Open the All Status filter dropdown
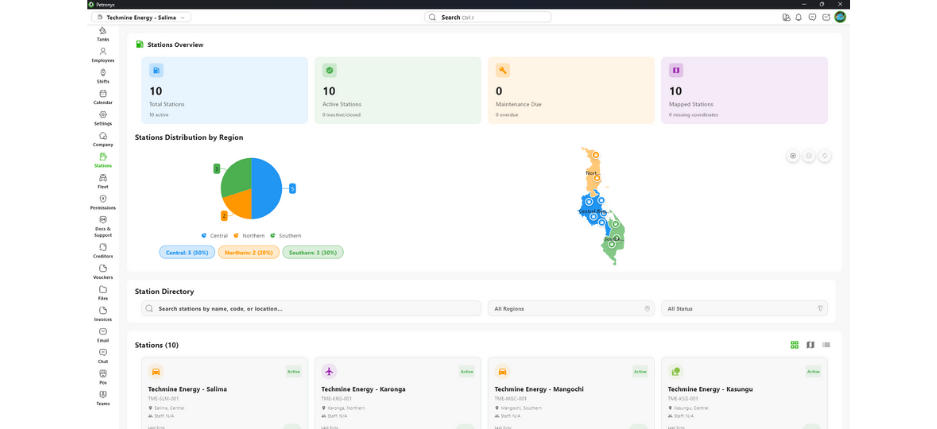Screen dimensions: 937x429 click(745, 308)
